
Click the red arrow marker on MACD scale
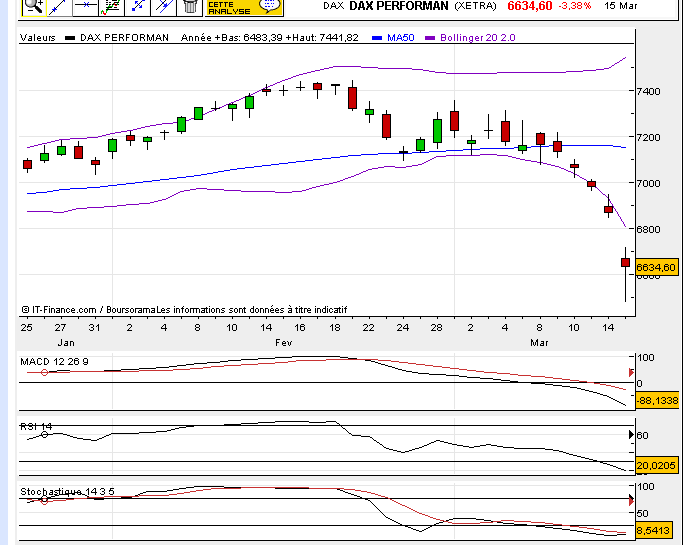pyautogui.click(x=631, y=373)
